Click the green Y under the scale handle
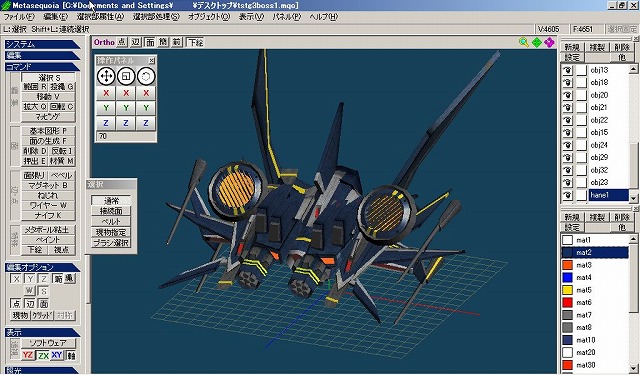This screenshot has height=375, width=640. pos(126,108)
